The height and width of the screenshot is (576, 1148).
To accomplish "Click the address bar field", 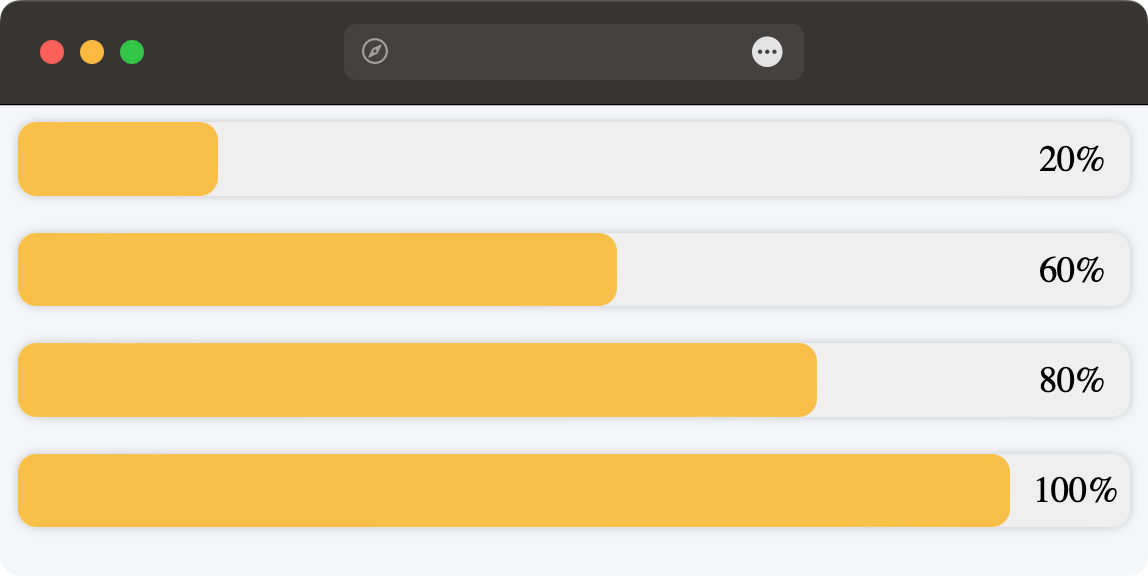I will [574, 52].
